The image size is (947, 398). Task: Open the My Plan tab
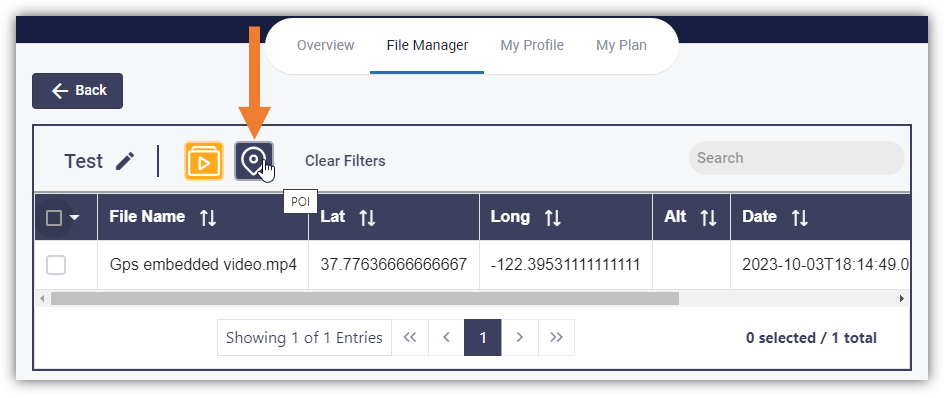coord(621,45)
